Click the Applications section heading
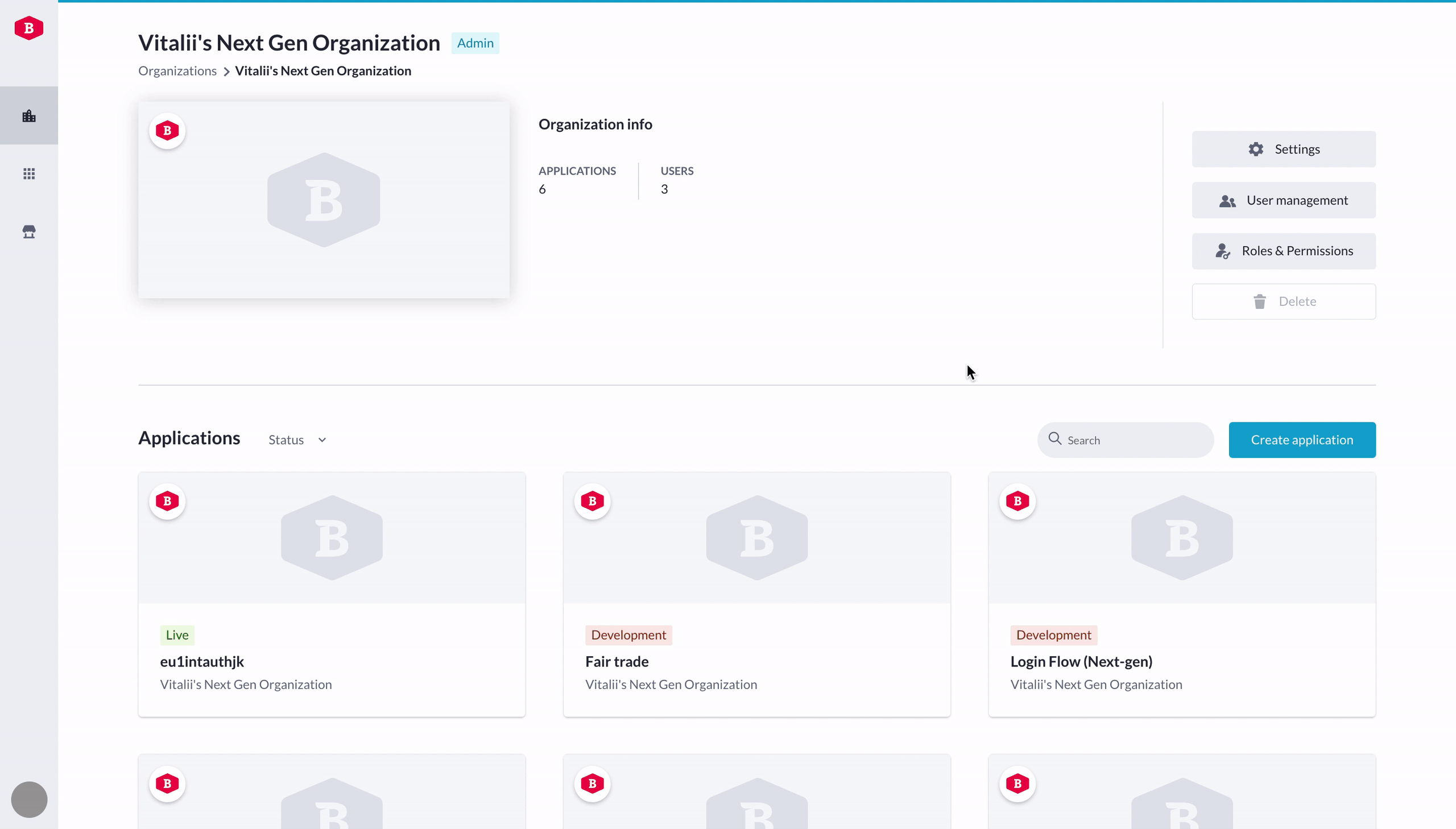This screenshot has width=1456, height=829. pos(189,438)
